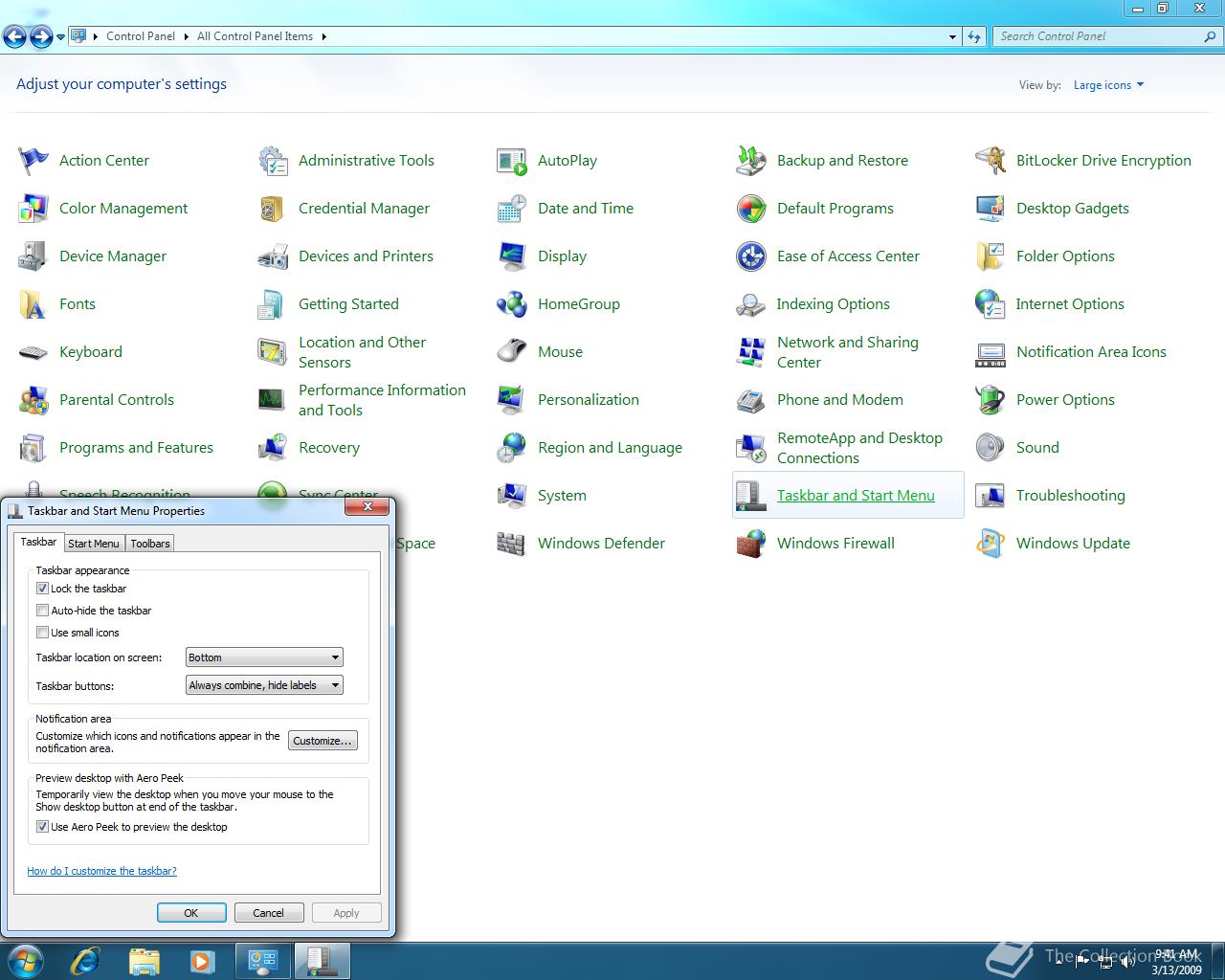
Task: Open the Windows Start orb
Action: [25, 960]
